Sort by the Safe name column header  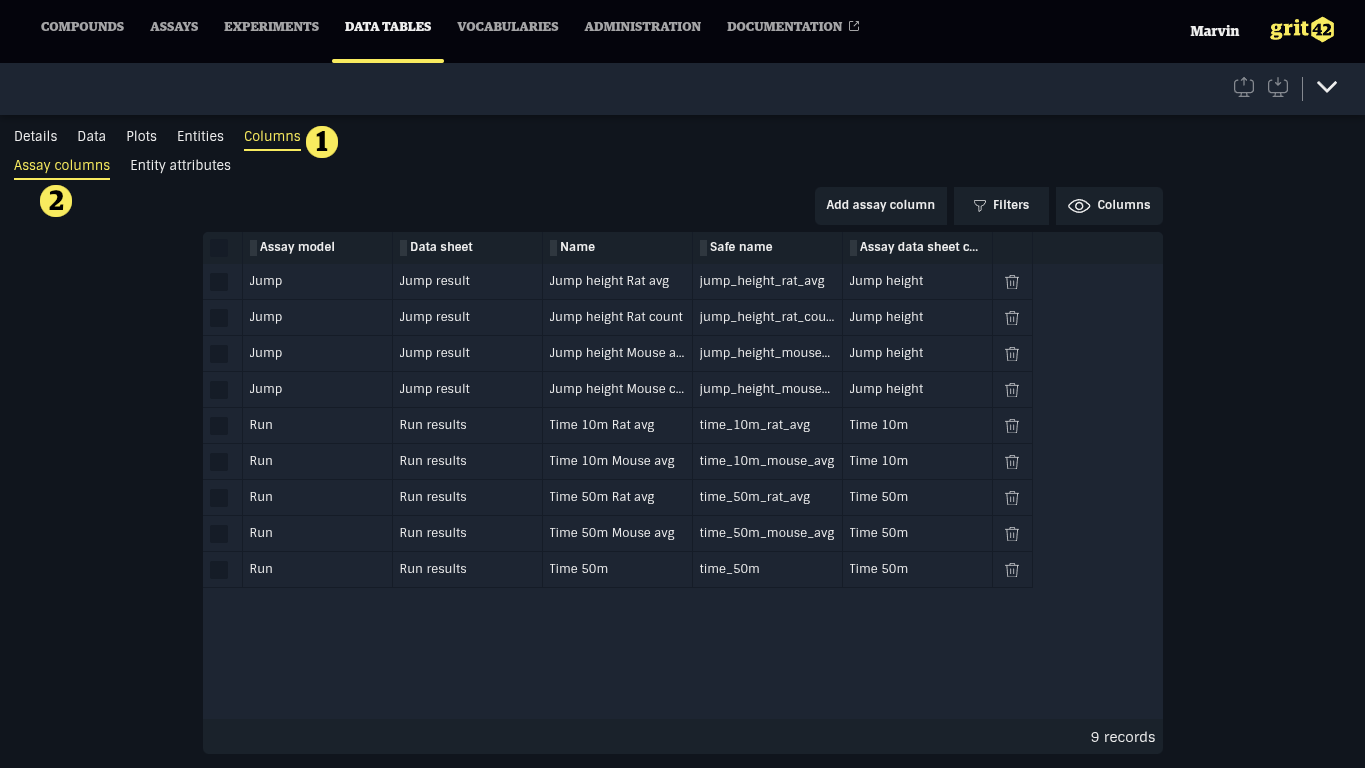click(740, 247)
